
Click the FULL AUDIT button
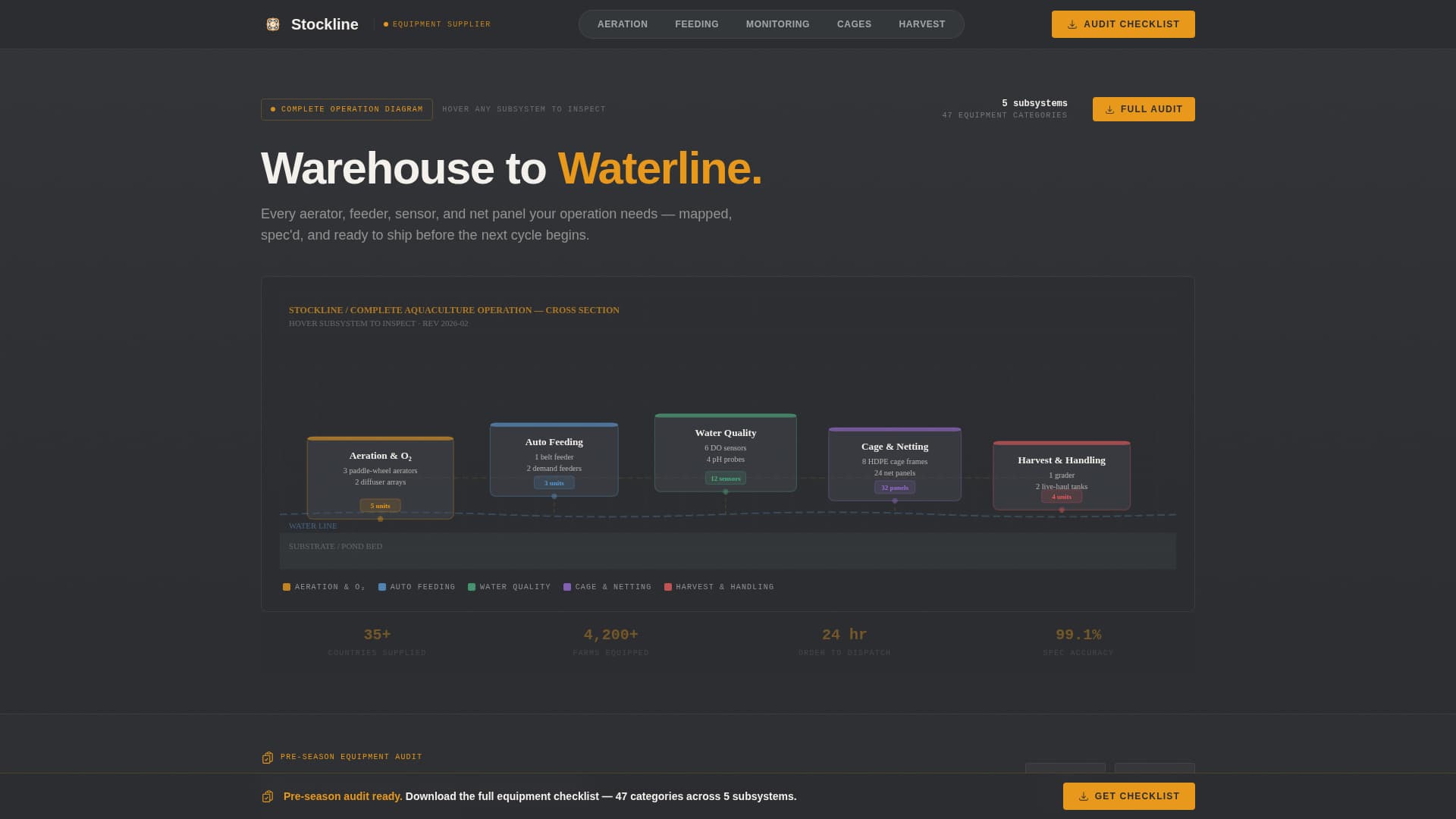coord(1143,108)
